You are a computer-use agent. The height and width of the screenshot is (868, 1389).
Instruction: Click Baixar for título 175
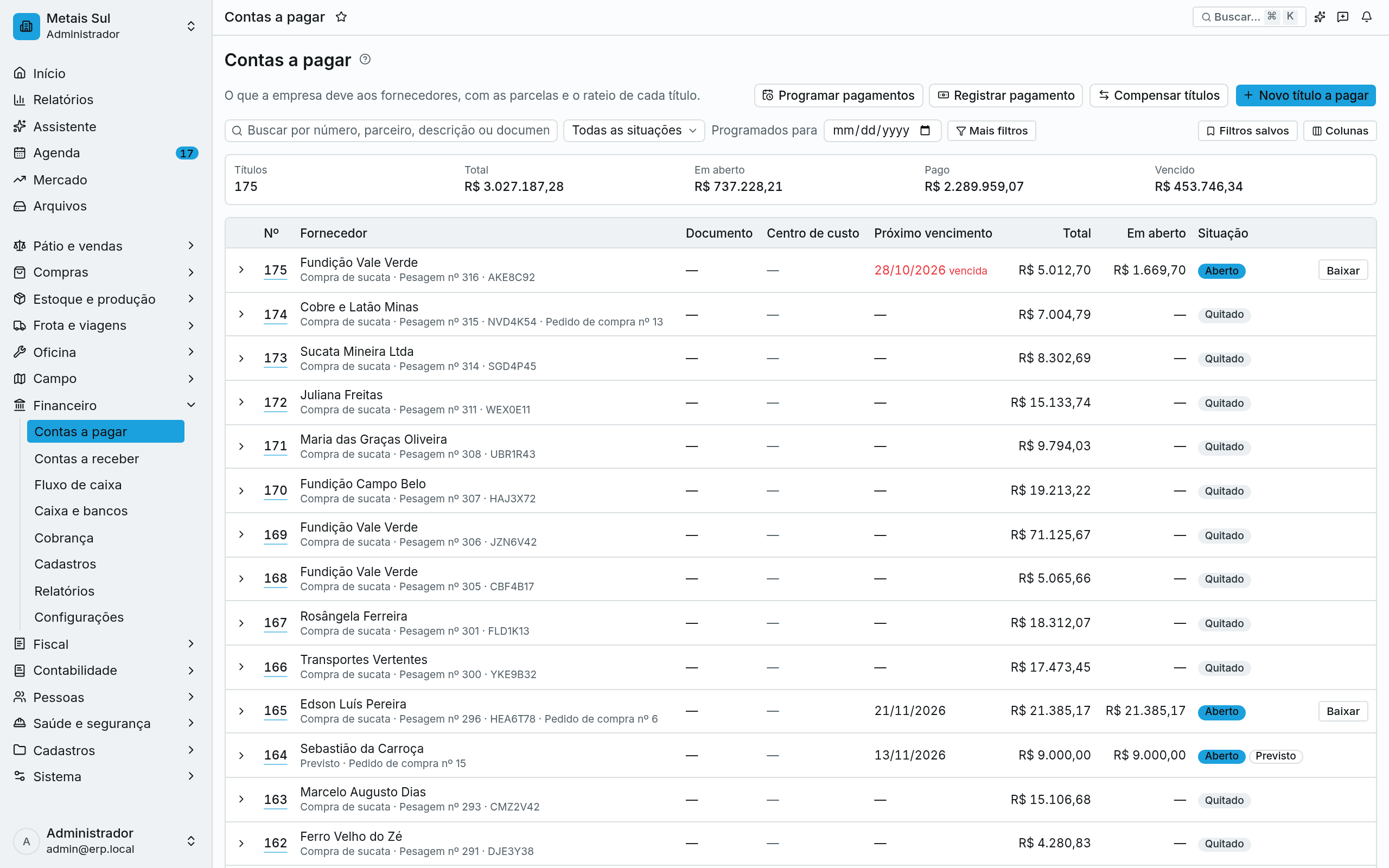coord(1342,270)
